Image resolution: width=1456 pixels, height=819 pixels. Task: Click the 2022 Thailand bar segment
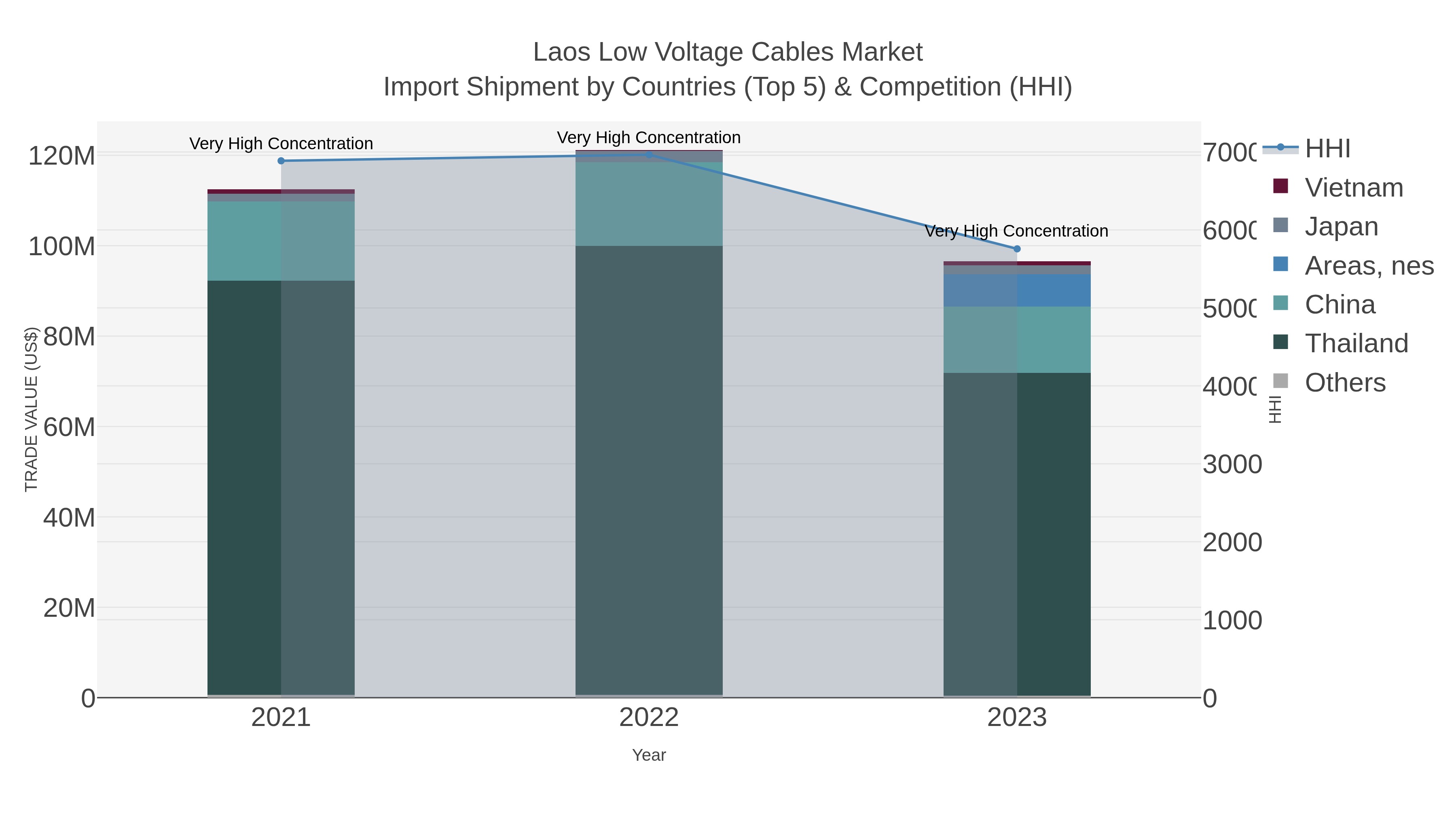[x=649, y=470]
